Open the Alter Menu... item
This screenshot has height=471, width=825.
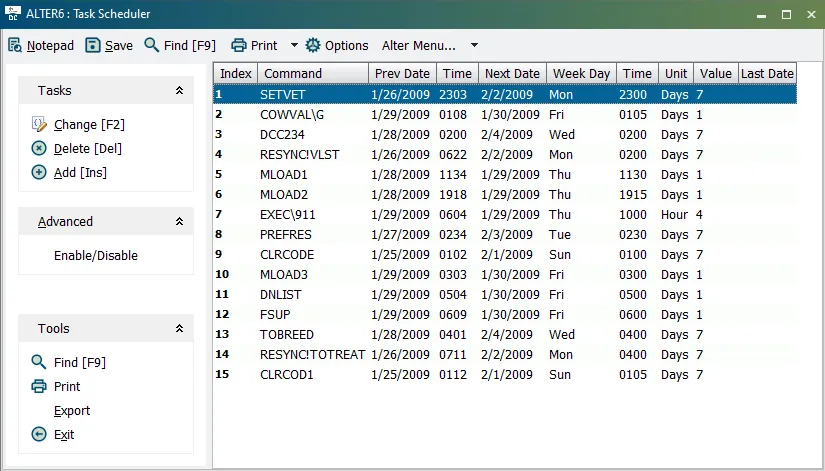tap(419, 46)
